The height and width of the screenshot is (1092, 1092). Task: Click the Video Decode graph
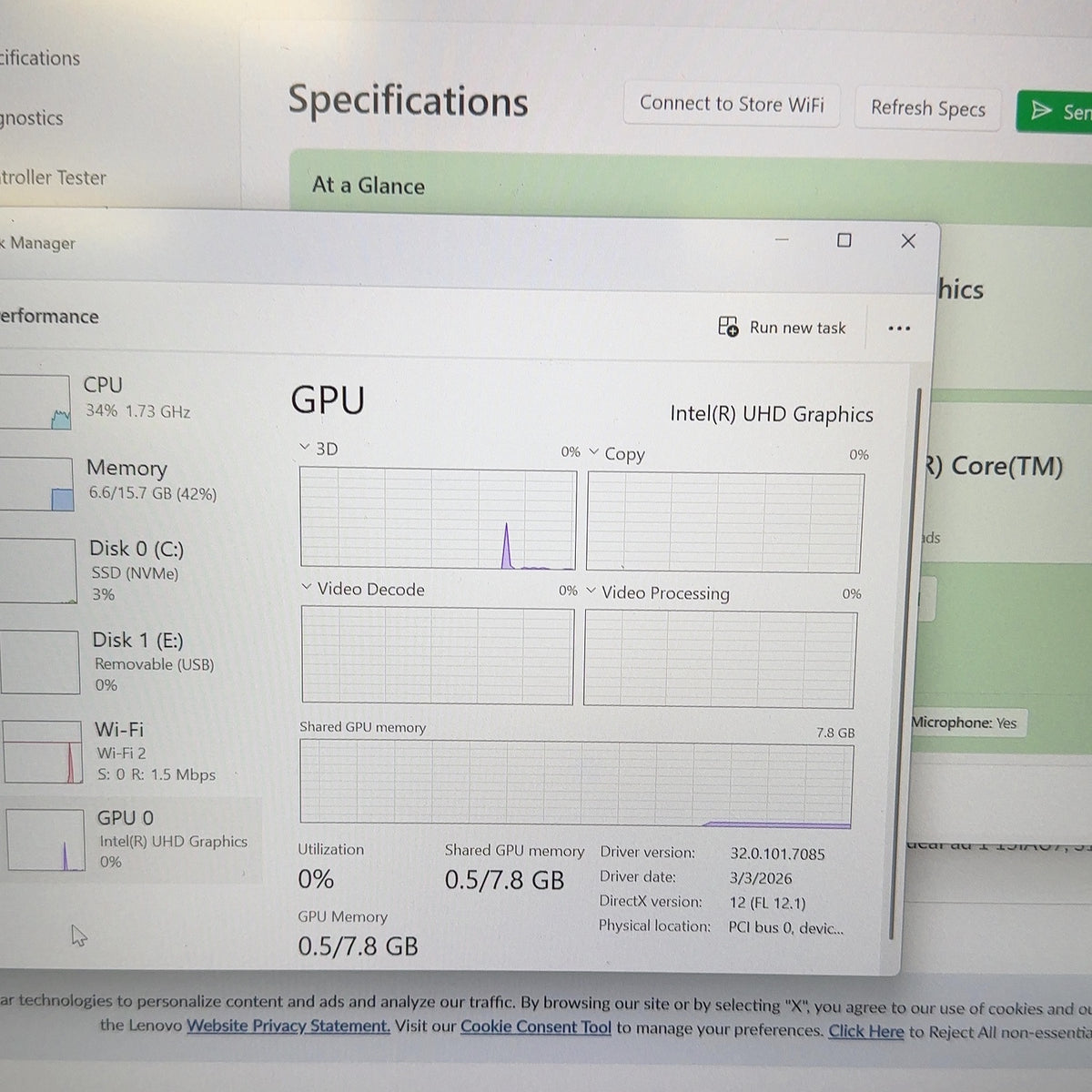point(437,655)
